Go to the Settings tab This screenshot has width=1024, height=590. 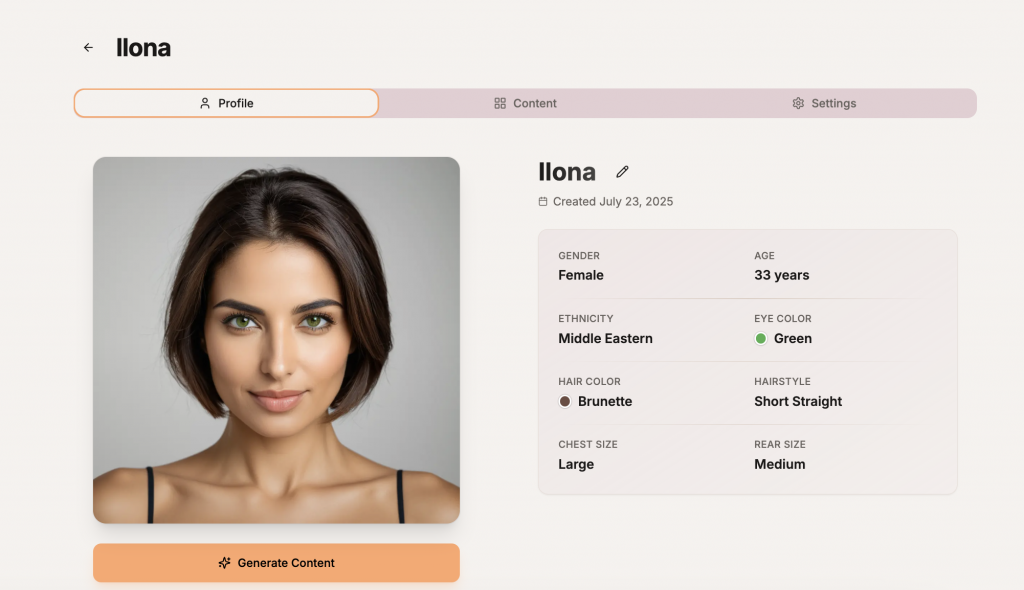824,103
